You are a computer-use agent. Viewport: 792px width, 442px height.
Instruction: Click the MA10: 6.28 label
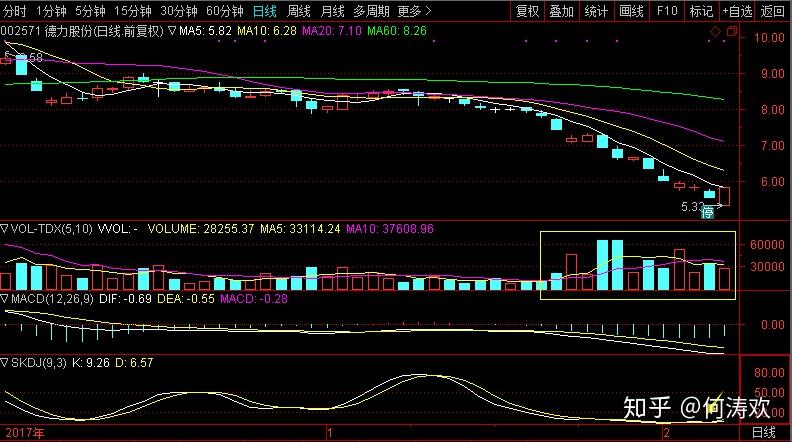(x=267, y=31)
